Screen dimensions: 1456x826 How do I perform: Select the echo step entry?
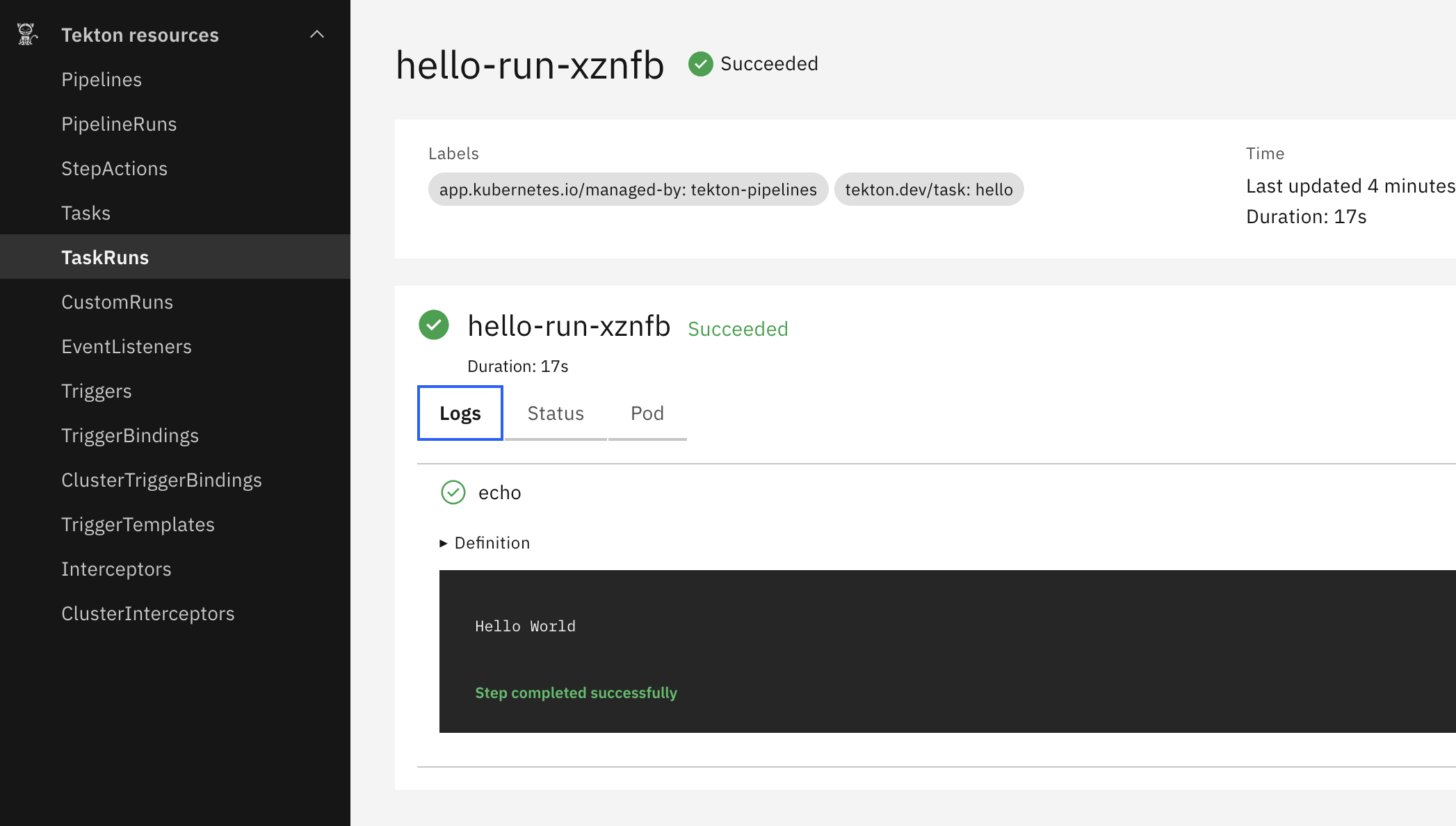[499, 492]
